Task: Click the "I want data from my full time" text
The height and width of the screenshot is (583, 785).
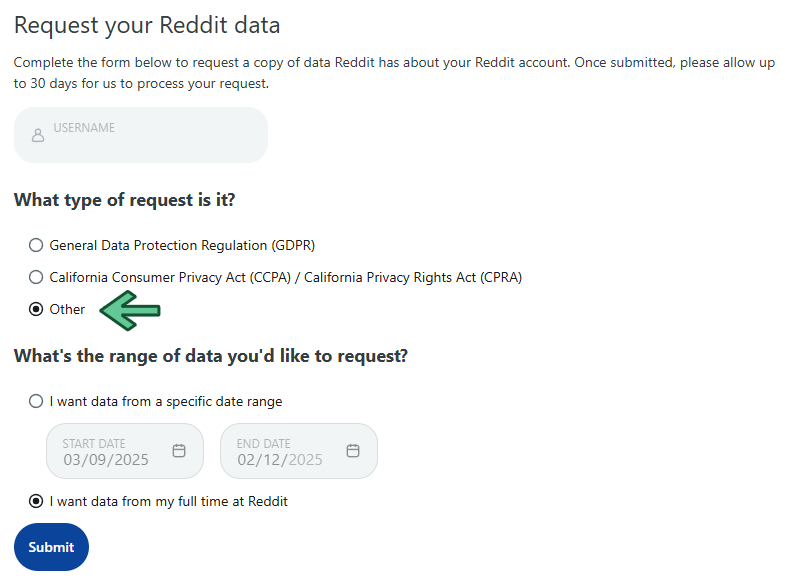Action: 168,501
